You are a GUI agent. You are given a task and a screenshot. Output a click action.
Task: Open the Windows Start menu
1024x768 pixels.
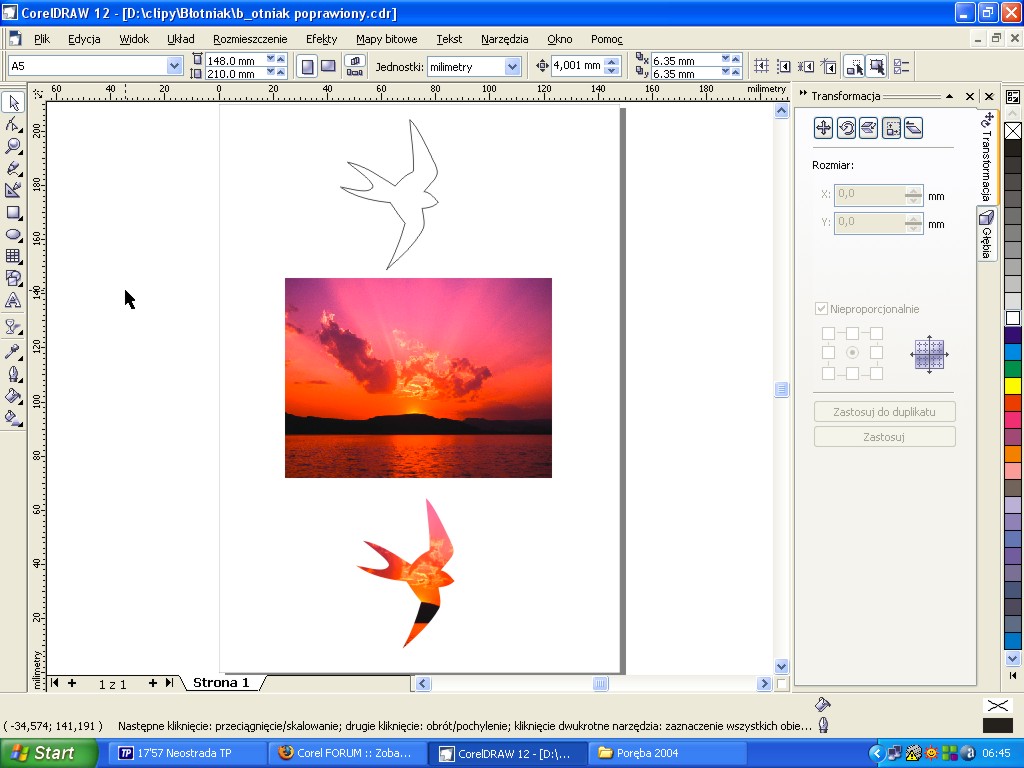[x=48, y=753]
